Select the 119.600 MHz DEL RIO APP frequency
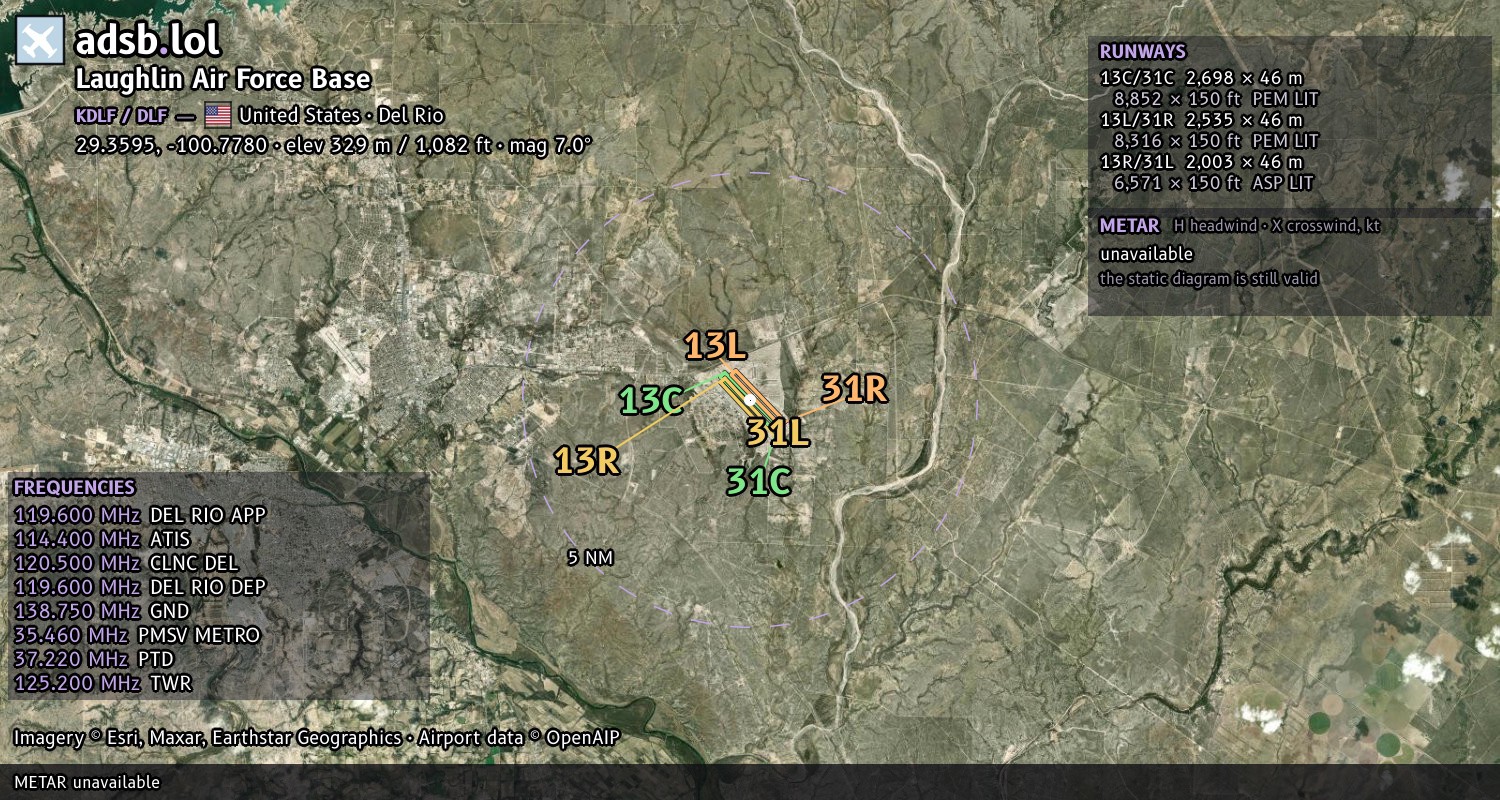Image resolution: width=1500 pixels, height=800 pixels. pyautogui.click(x=140, y=515)
